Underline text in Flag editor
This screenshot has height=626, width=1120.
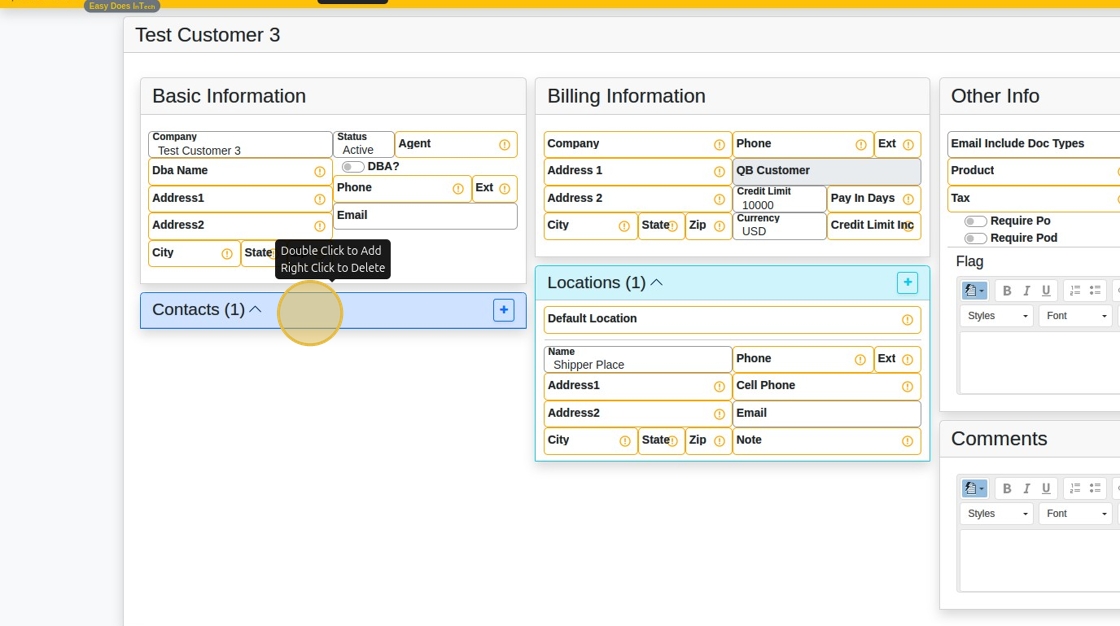point(1046,291)
